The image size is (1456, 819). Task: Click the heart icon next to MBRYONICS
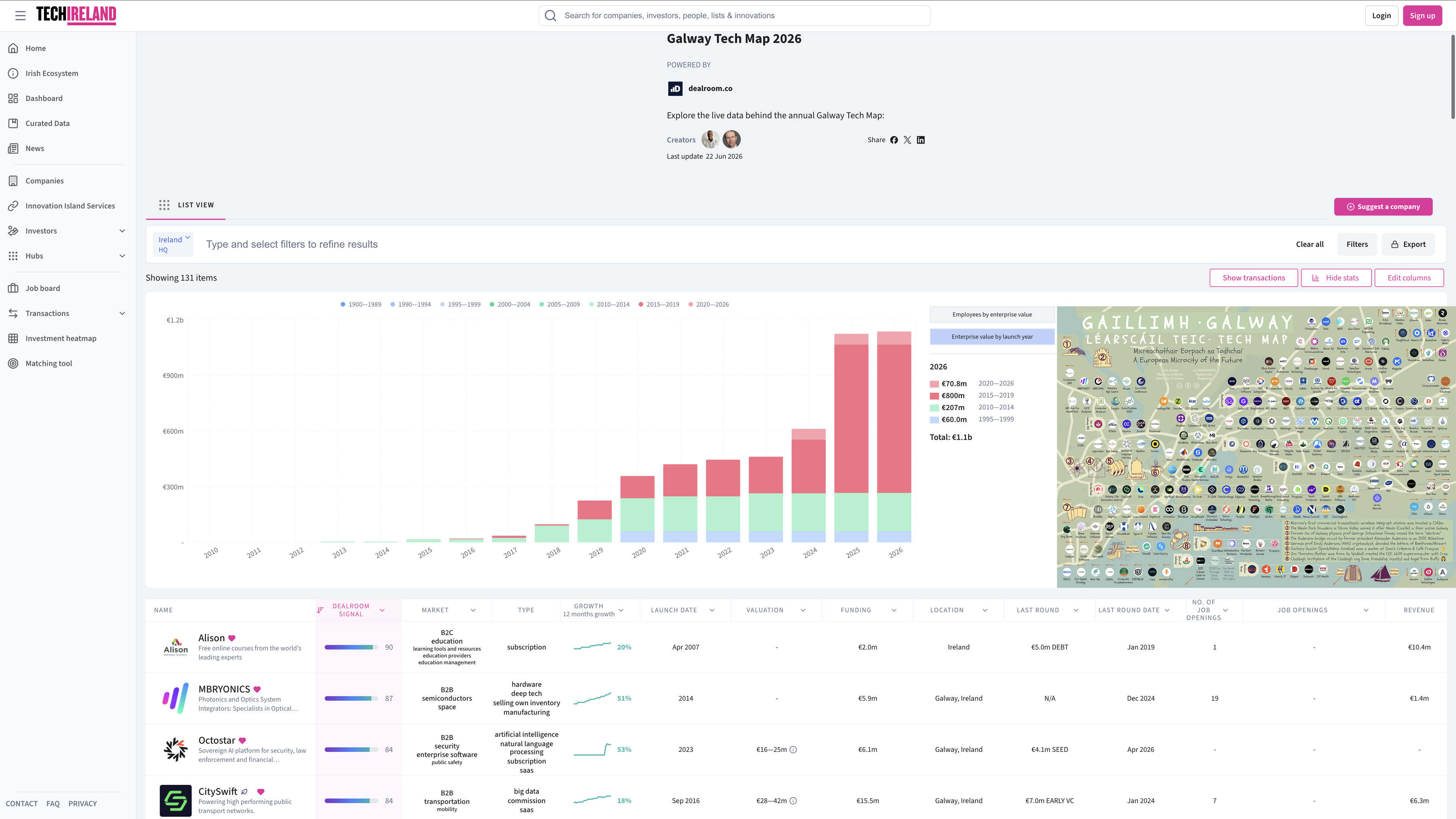257,690
